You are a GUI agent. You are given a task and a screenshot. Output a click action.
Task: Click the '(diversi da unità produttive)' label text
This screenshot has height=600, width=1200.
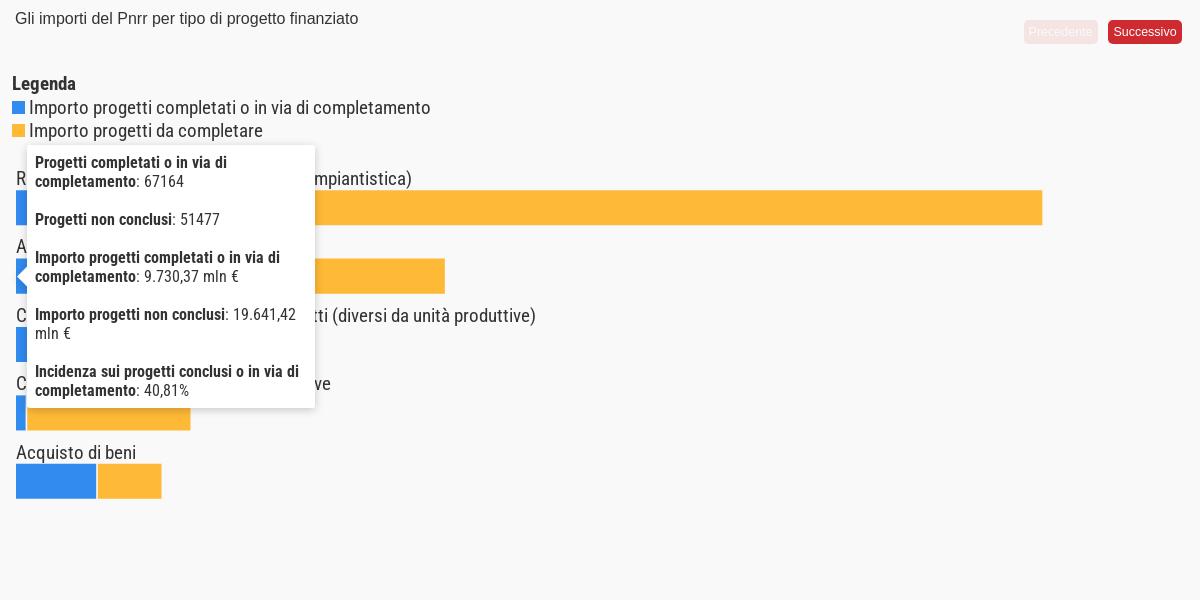(x=434, y=316)
